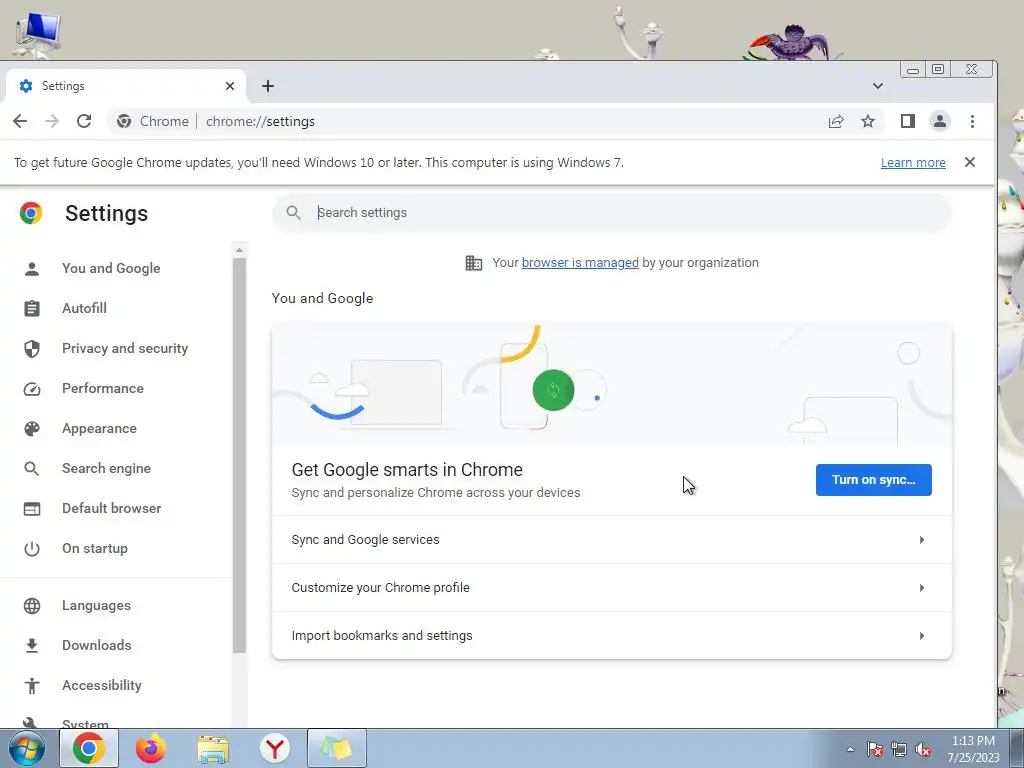Click the Autofill clipboard icon
The image size is (1024, 768).
(x=31, y=308)
